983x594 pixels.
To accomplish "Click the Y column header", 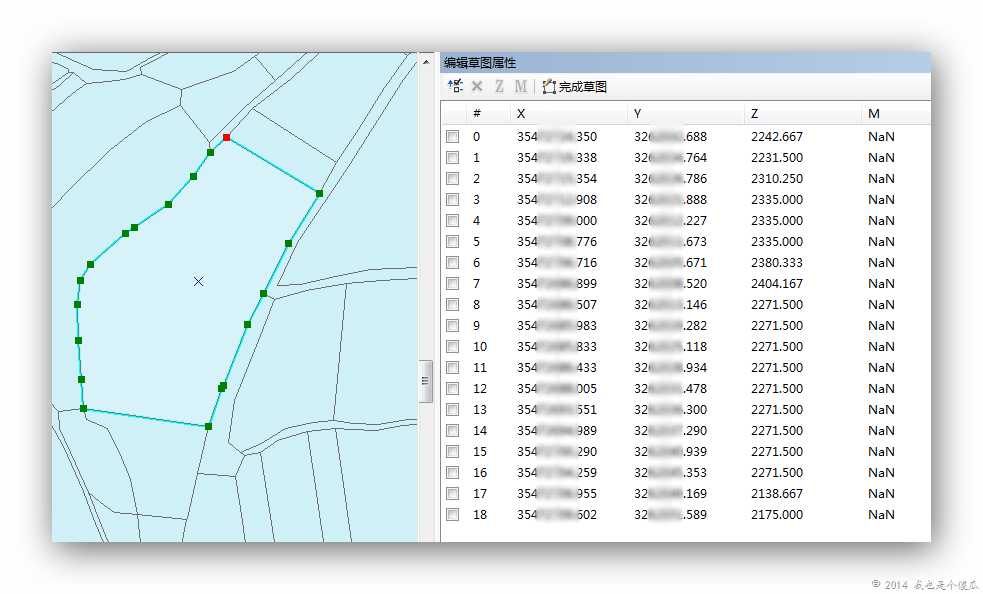I will (686, 114).
